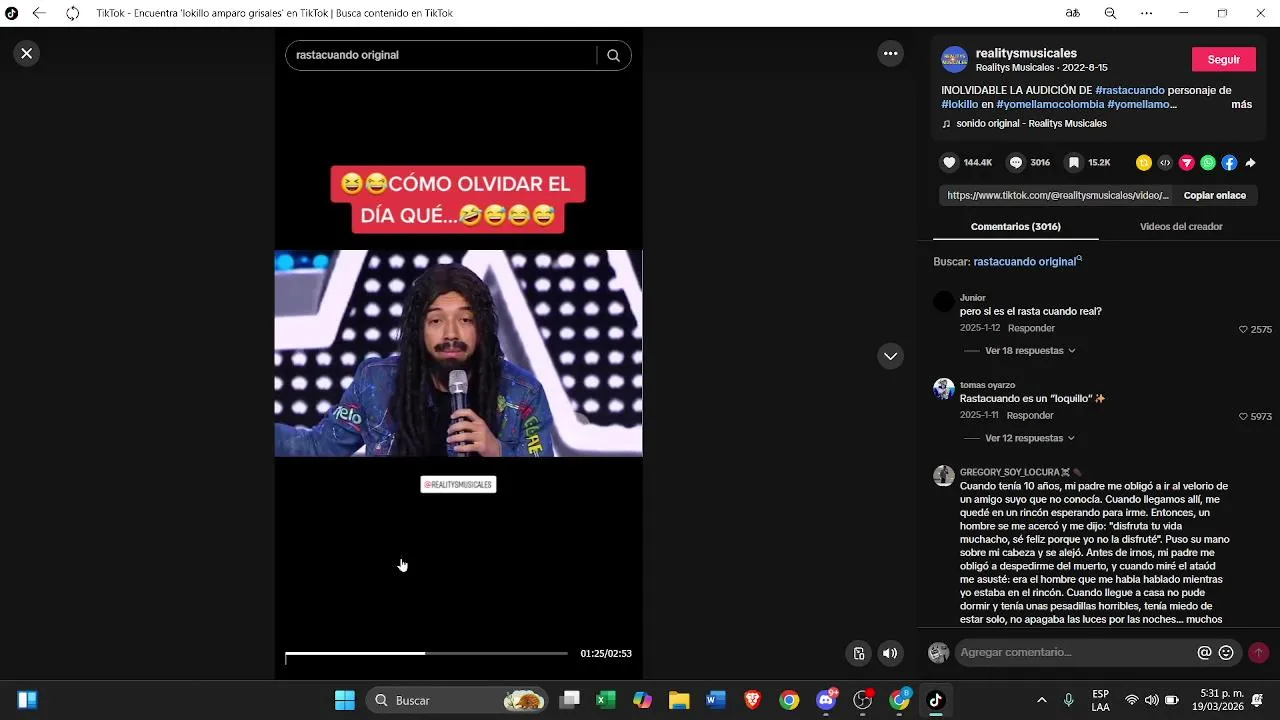The image size is (1280, 720).
Task: Save the video with the bookmark icon
Action: click(x=1073, y=163)
